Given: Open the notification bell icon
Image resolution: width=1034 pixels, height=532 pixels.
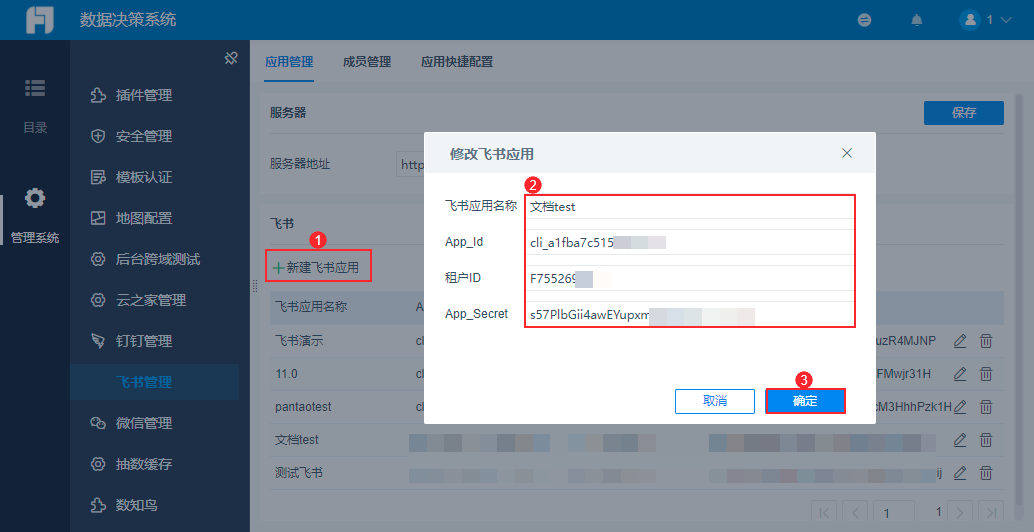Looking at the screenshot, I should tap(917, 20).
